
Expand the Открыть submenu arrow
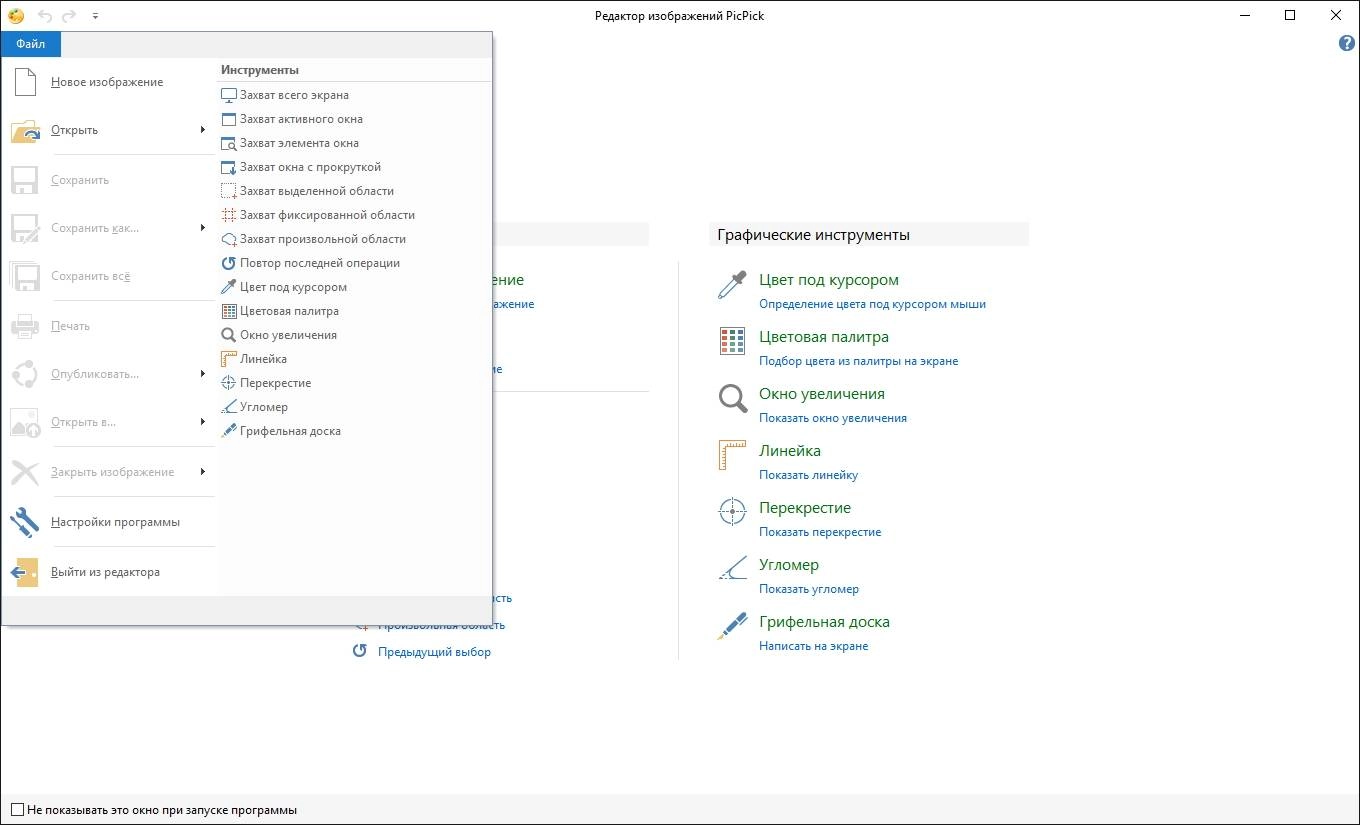(x=203, y=130)
